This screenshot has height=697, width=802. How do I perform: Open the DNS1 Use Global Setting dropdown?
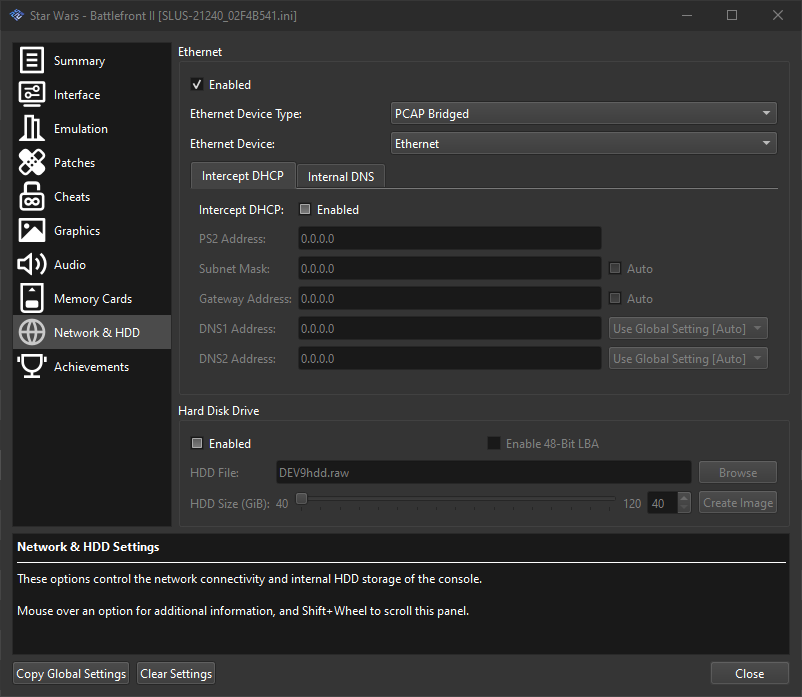point(688,328)
